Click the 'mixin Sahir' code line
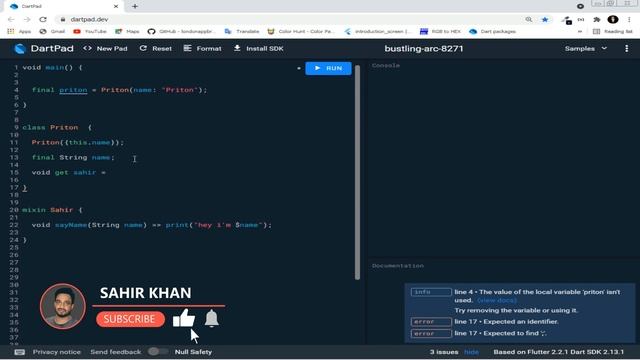The image size is (640, 360). coord(52,210)
